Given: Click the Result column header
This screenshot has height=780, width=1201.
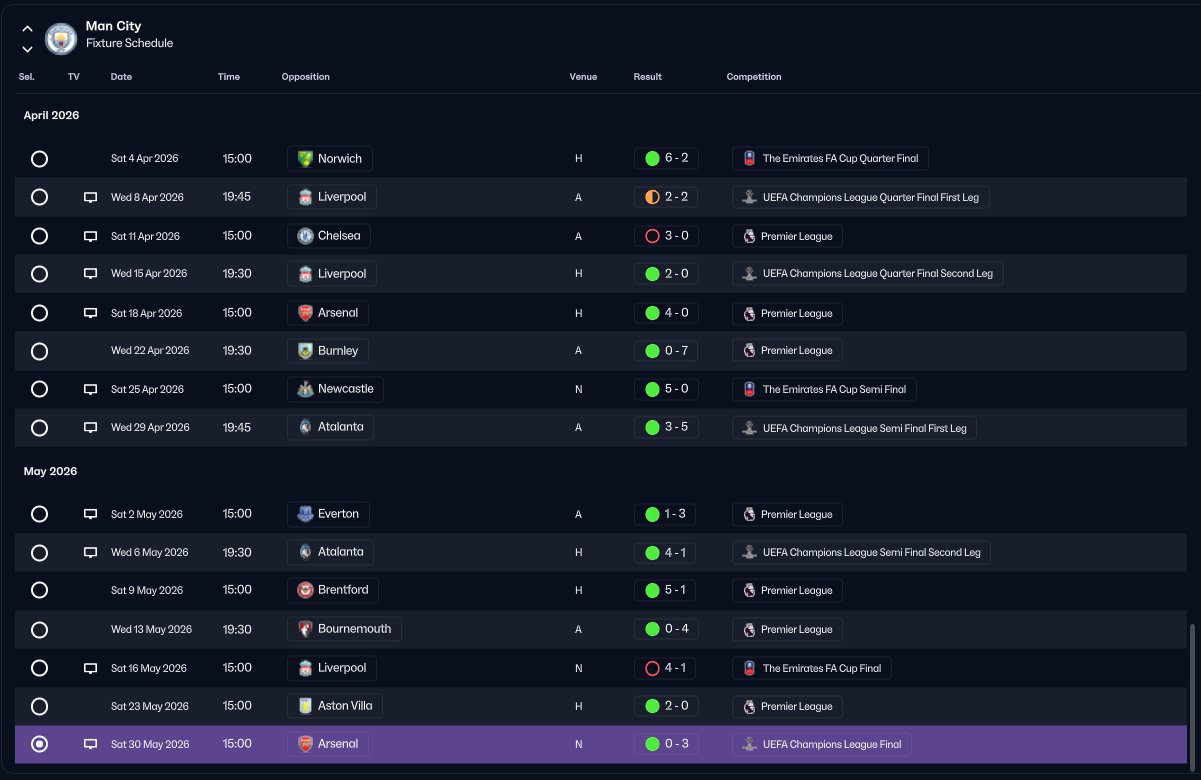Looking at the screenshot, I should pos(647,77).
